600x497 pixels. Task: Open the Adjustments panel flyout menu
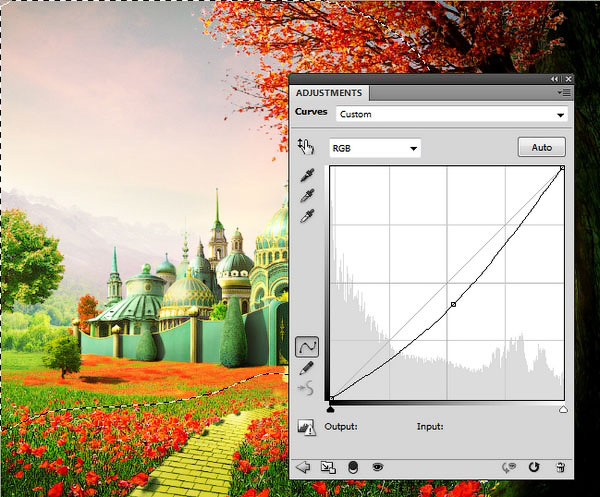click(x=563, y=93)
